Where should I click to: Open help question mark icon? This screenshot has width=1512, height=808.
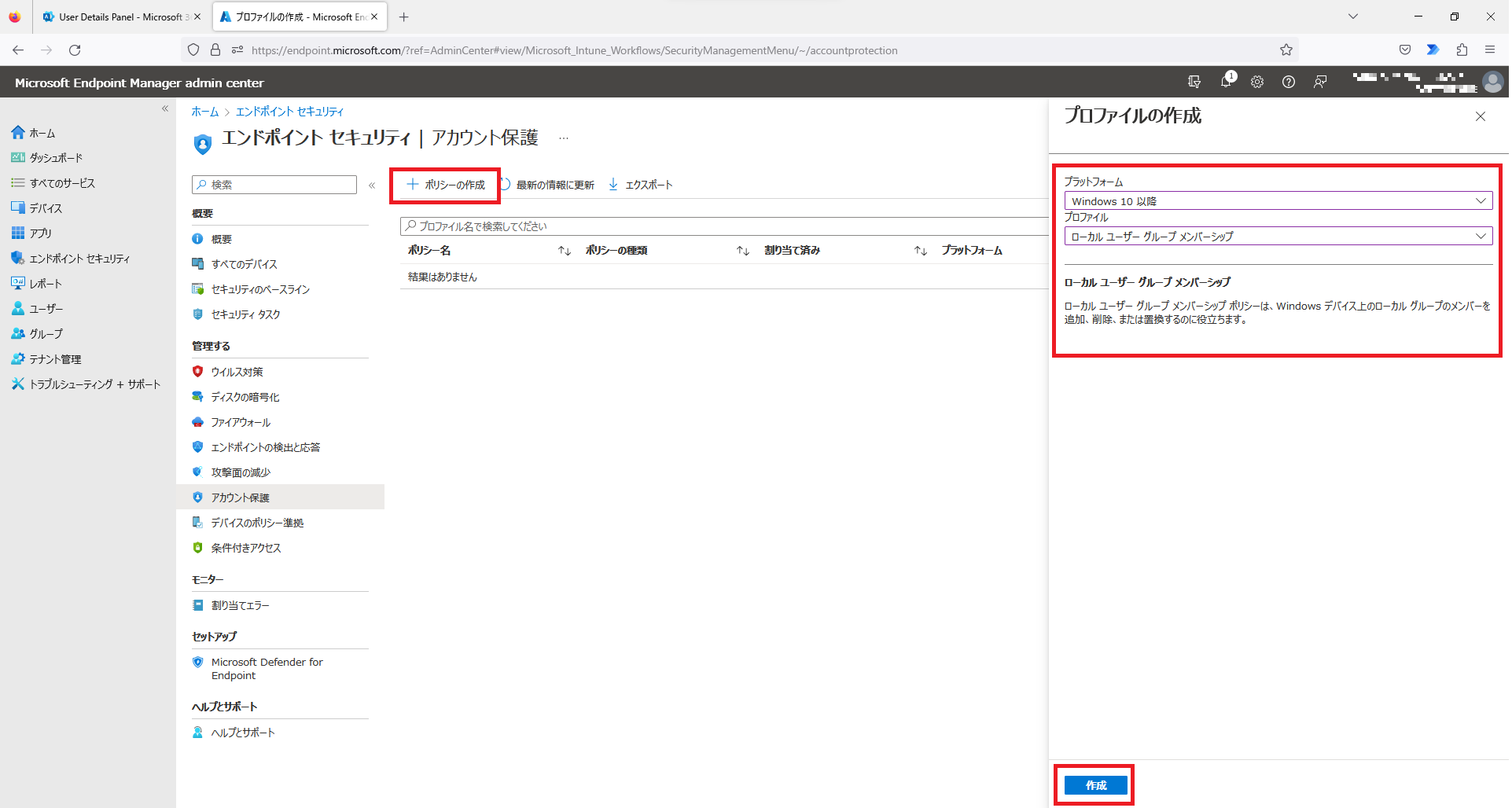1289,82
